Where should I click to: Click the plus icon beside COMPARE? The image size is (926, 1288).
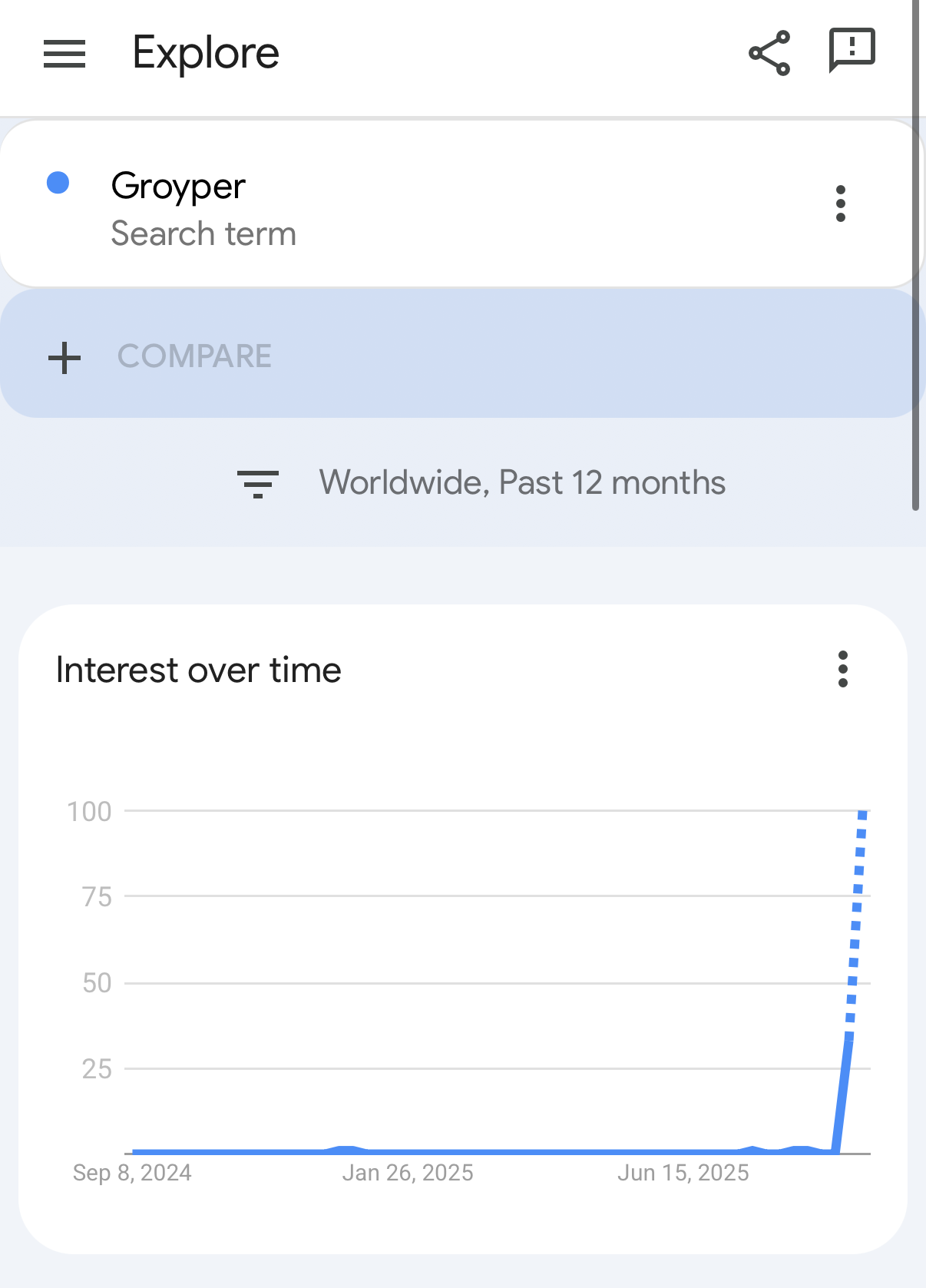64,358
